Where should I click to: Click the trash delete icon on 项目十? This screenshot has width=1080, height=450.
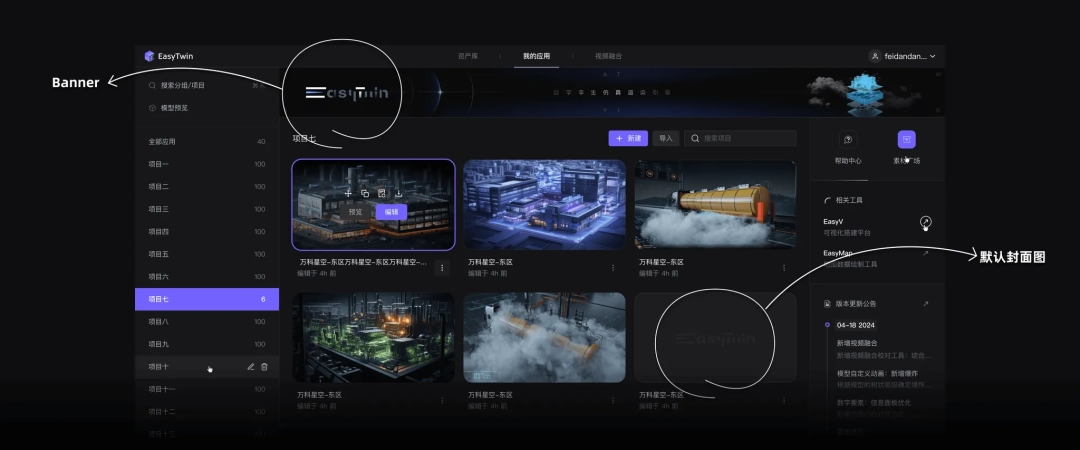tap(264, 367)
